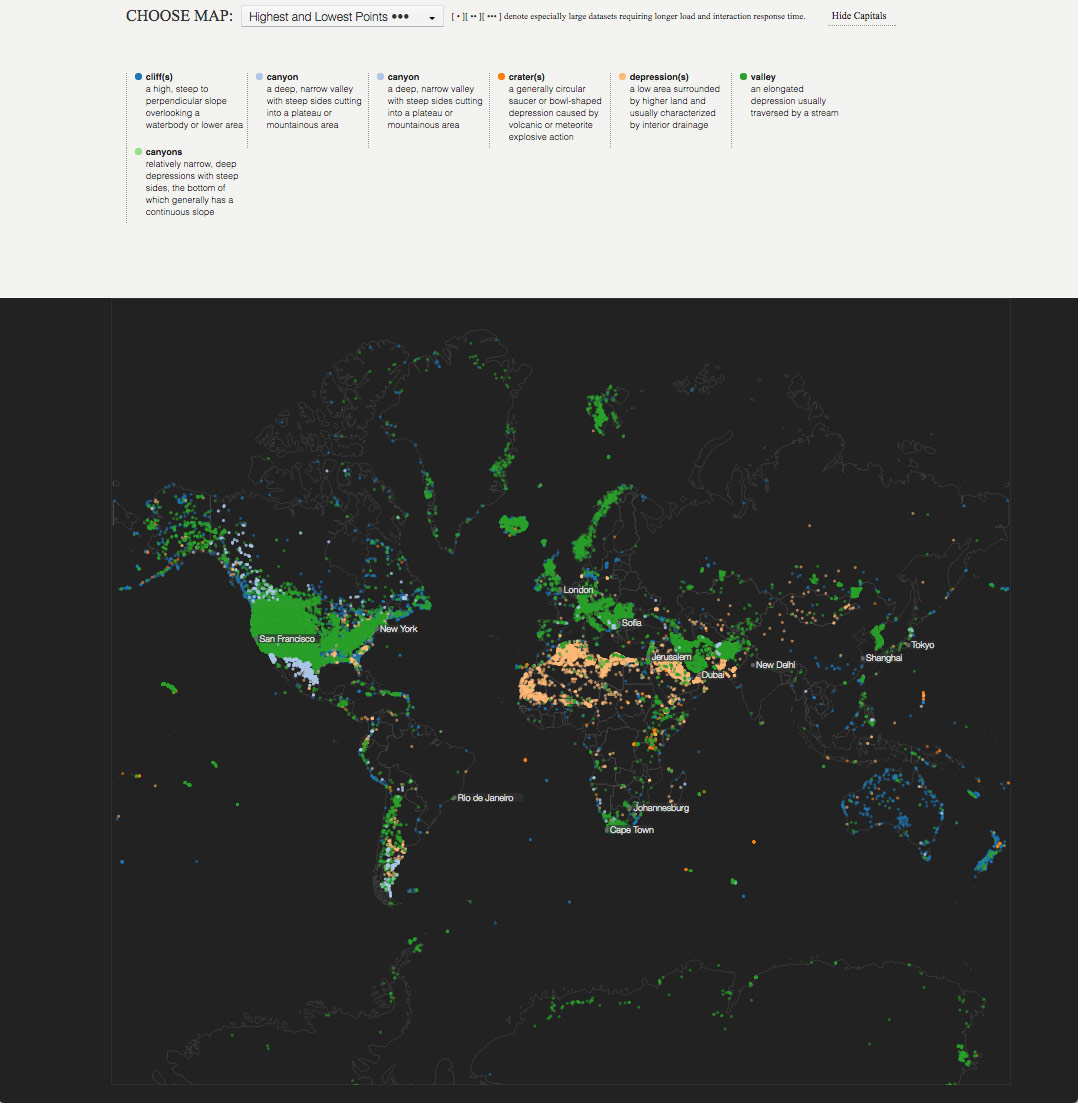Click the Hide Capitals link
Image resolution: width=1078 pixels, height=1103 pixels.
click(x=858, y=15)
